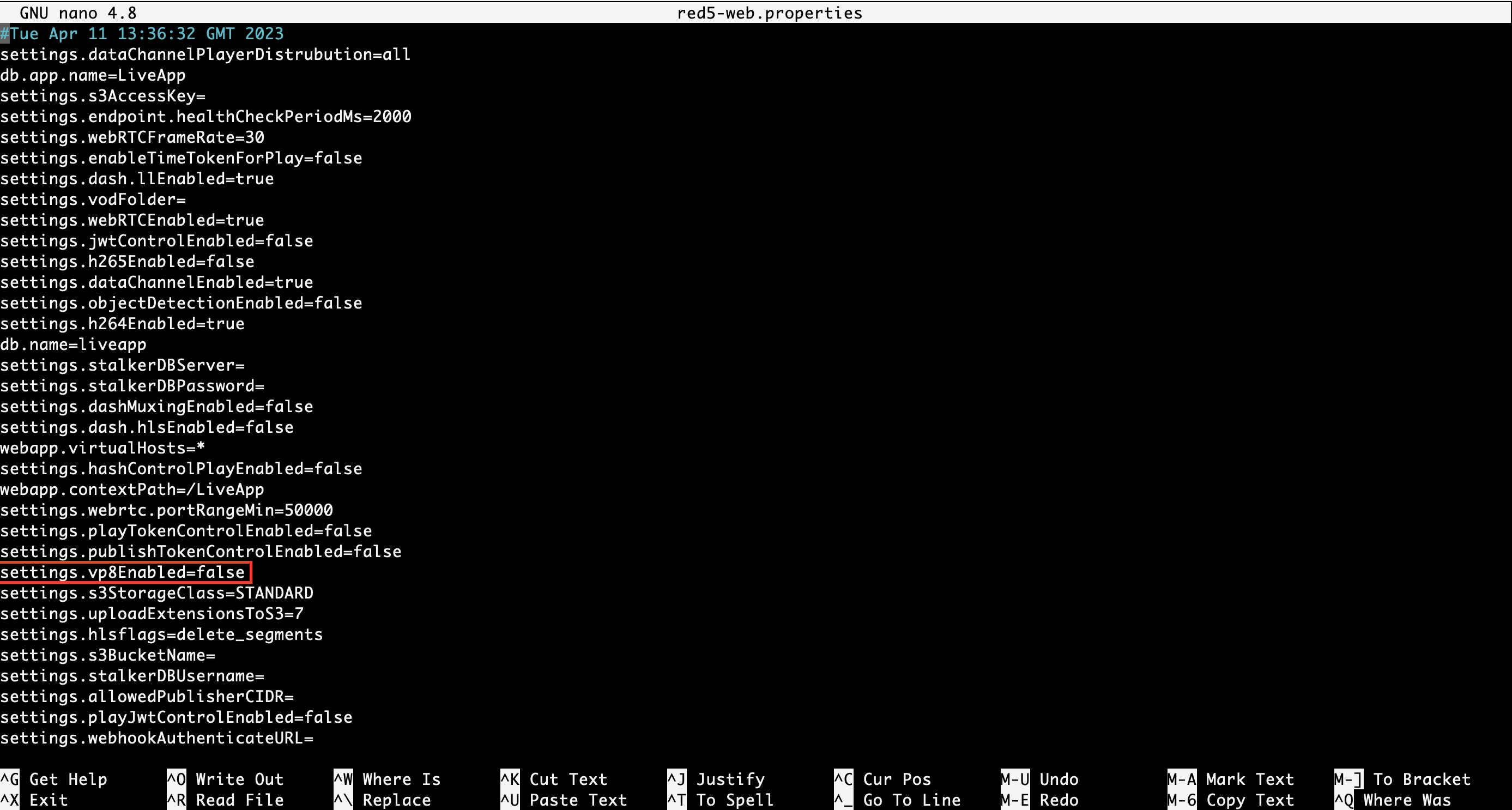Viewport: 1512px width, 810px height.
Task: Click the settings.webhookAuthenticateURL= line
Action: pos(157,739)
